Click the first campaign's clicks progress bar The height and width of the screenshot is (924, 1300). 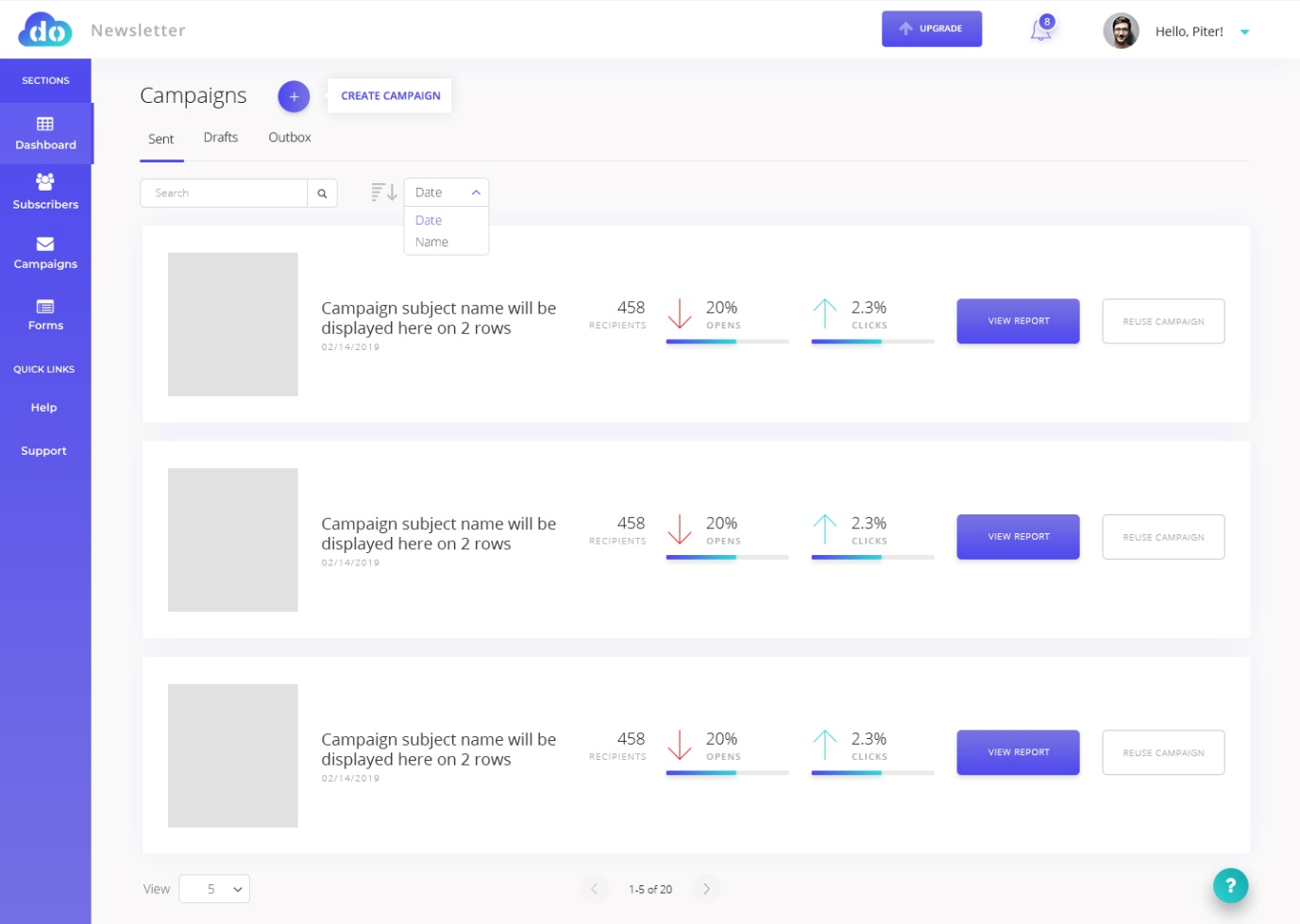(x=872, y=342)
